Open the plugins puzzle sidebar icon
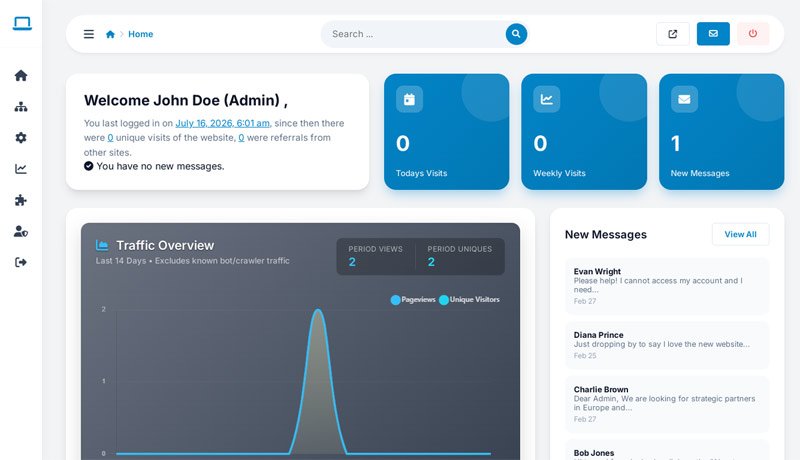This screenshot has height=460, width=800. pos(21,200)
